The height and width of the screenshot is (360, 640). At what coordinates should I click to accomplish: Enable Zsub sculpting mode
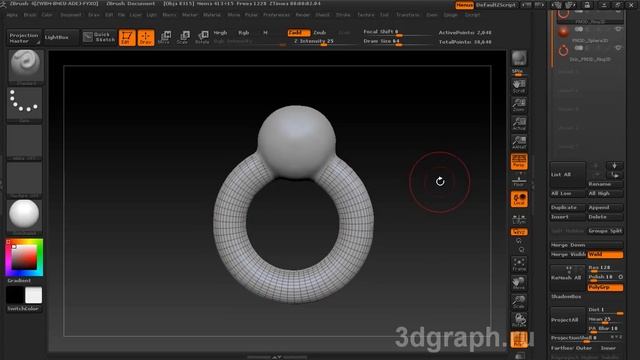[x=320, y=33]
